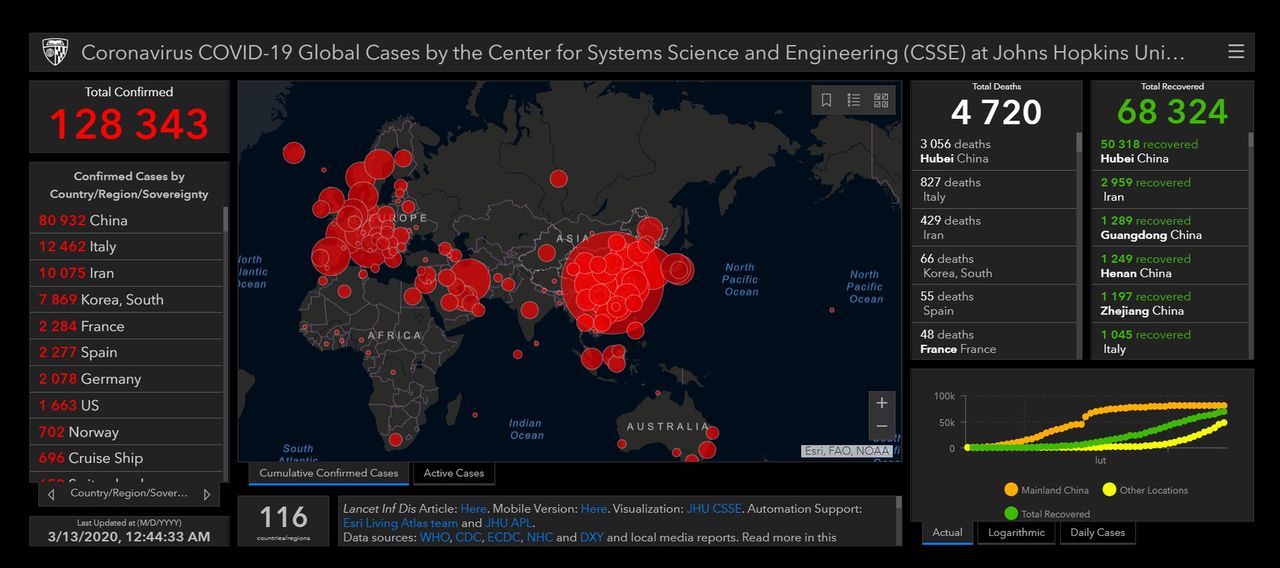Open the Lancet article 'Here' link
The width and height of the screenshot is (1280, 568).
[474, 509]
